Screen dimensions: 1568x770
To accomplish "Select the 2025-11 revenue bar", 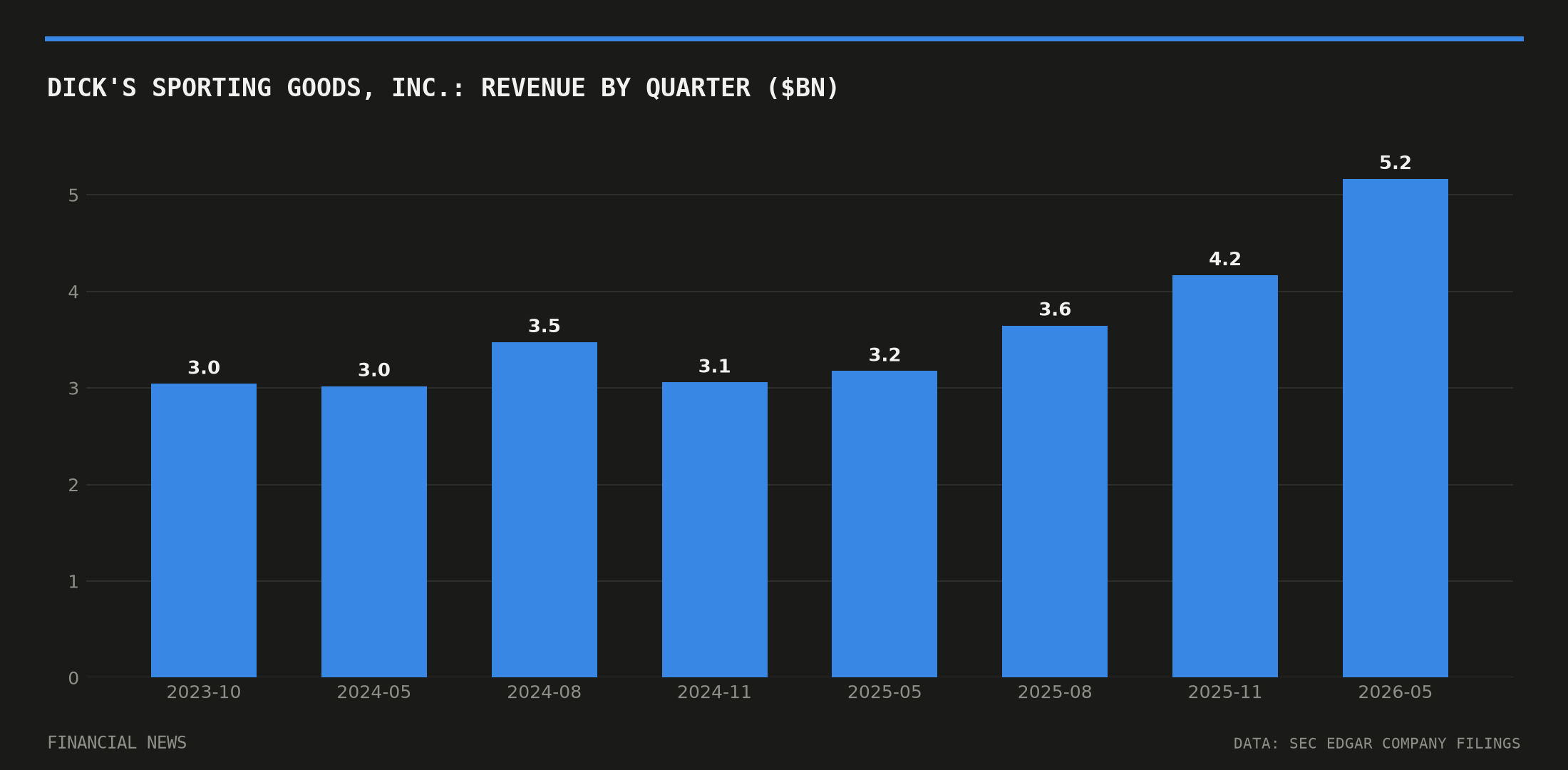I will 1225,476.
